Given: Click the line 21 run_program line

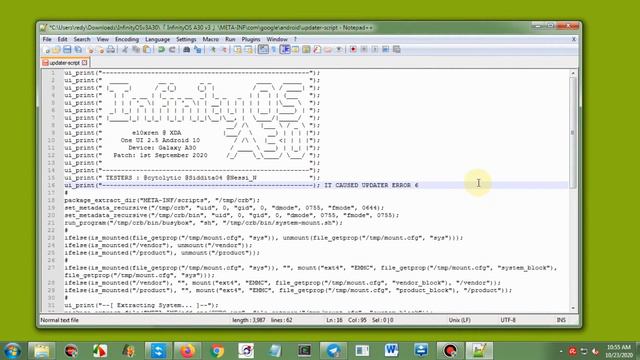Looking at the screenshot, I should tap(203, 223).
